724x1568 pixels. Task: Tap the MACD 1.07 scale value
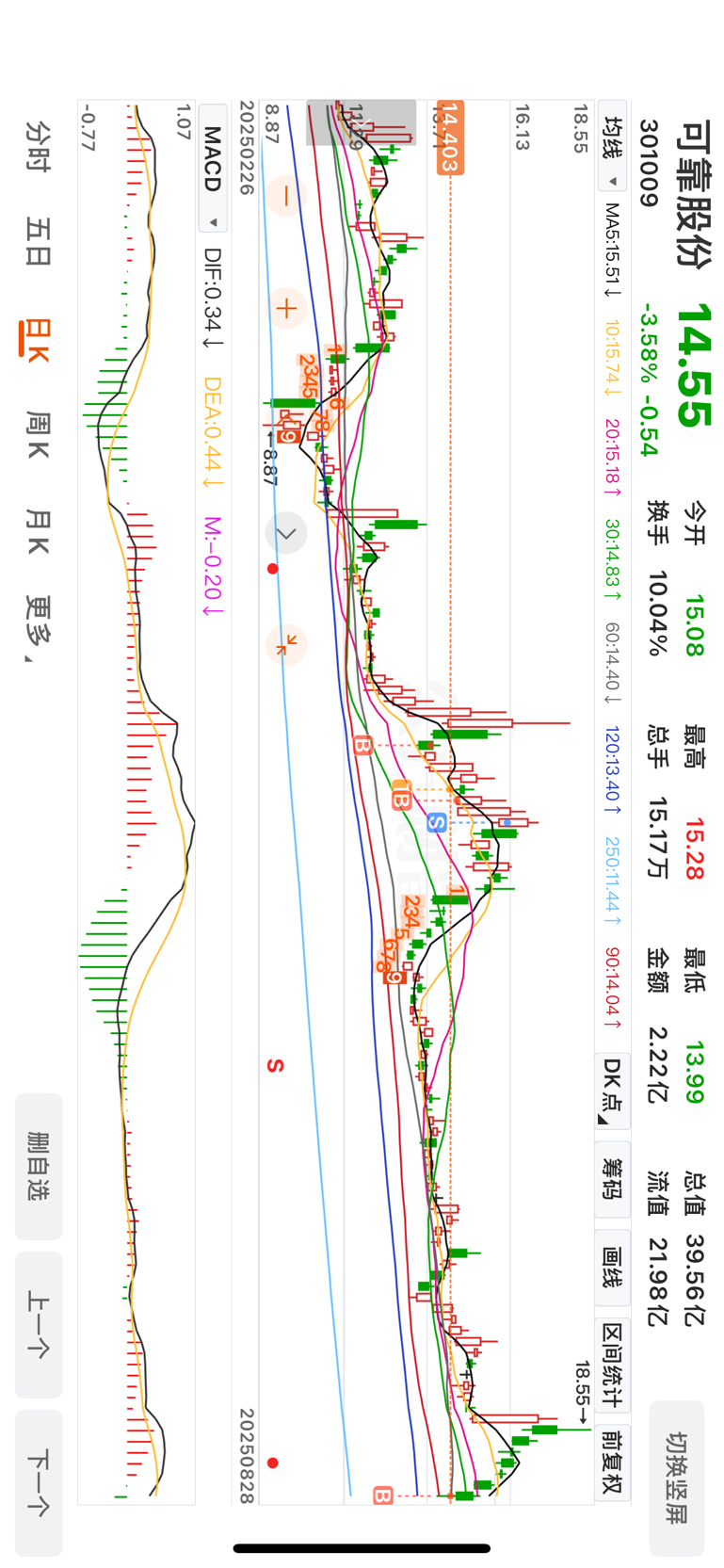184,122
